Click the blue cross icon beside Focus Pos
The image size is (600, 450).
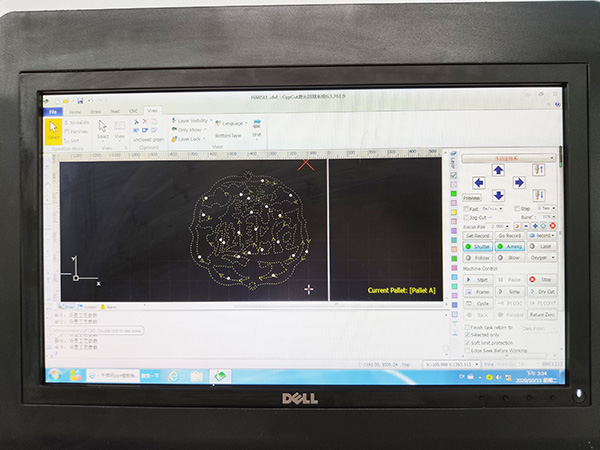pos(535,226)
